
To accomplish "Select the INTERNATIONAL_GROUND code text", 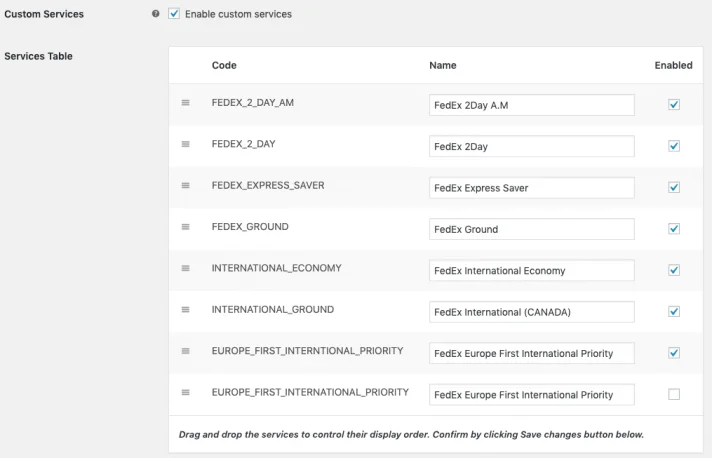I will [x=272, y=309].
